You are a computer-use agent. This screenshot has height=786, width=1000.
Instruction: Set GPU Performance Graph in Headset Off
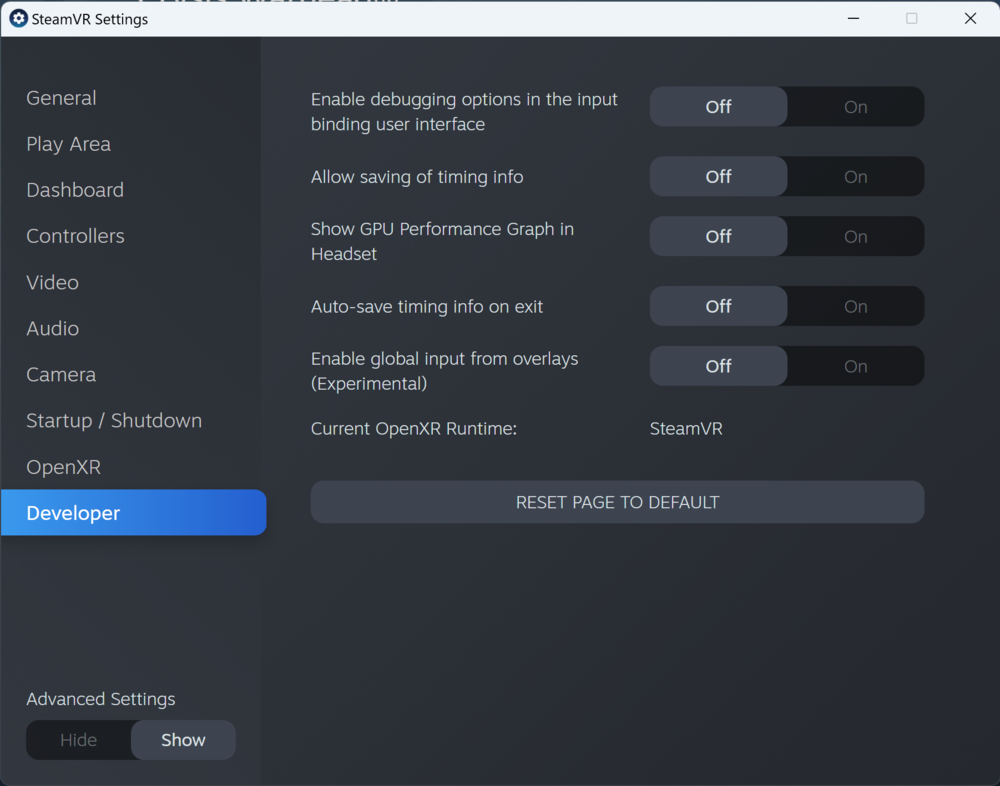click(718, 236)
